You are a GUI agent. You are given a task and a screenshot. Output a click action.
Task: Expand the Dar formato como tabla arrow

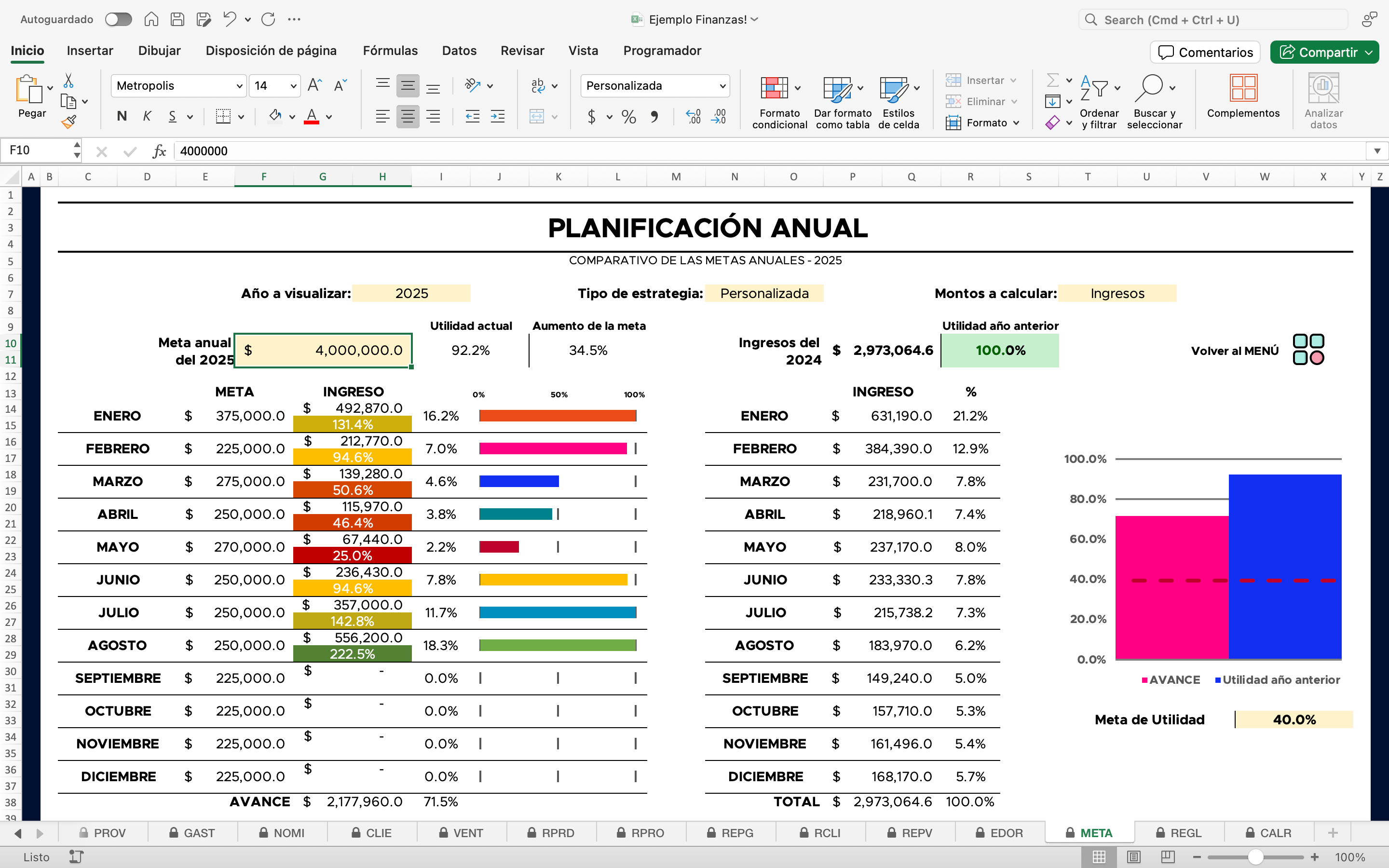click(860, 88)
